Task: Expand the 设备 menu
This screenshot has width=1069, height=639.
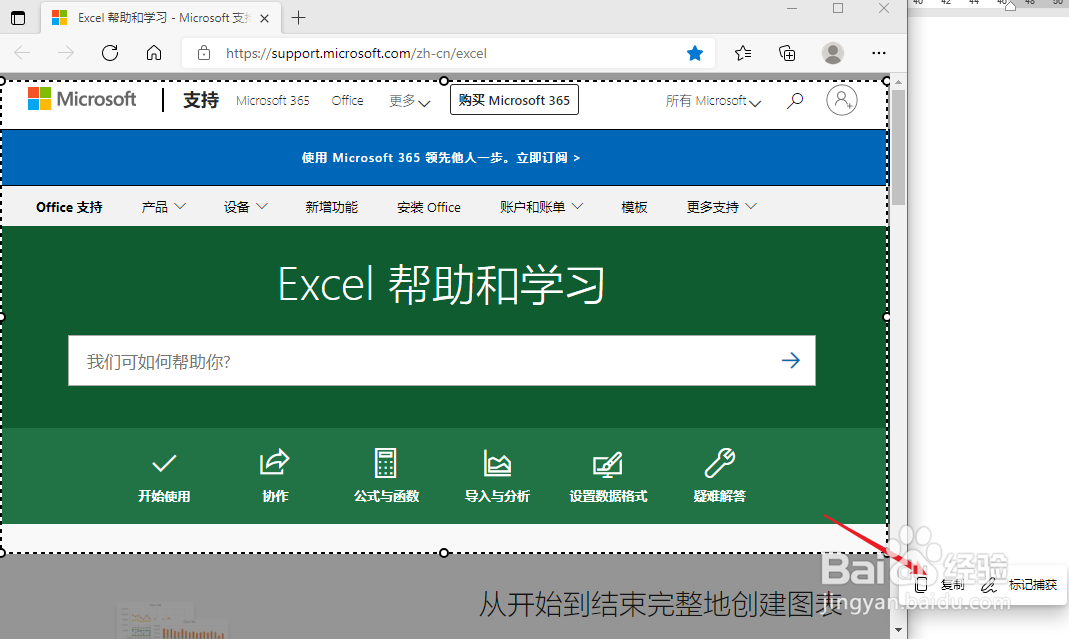Action: click(x=245, y=207)
